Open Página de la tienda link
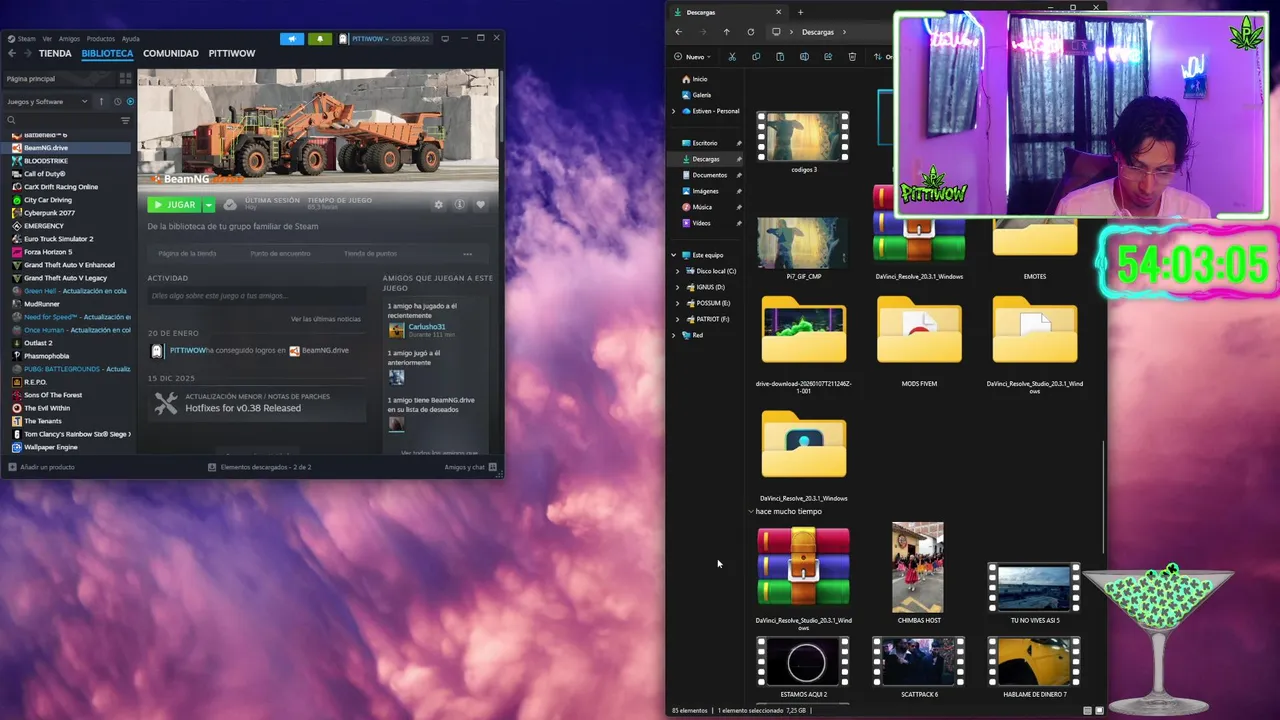The height and width of the screenshot is (720, 1280). pyautogui.click(x=187, y=253)
